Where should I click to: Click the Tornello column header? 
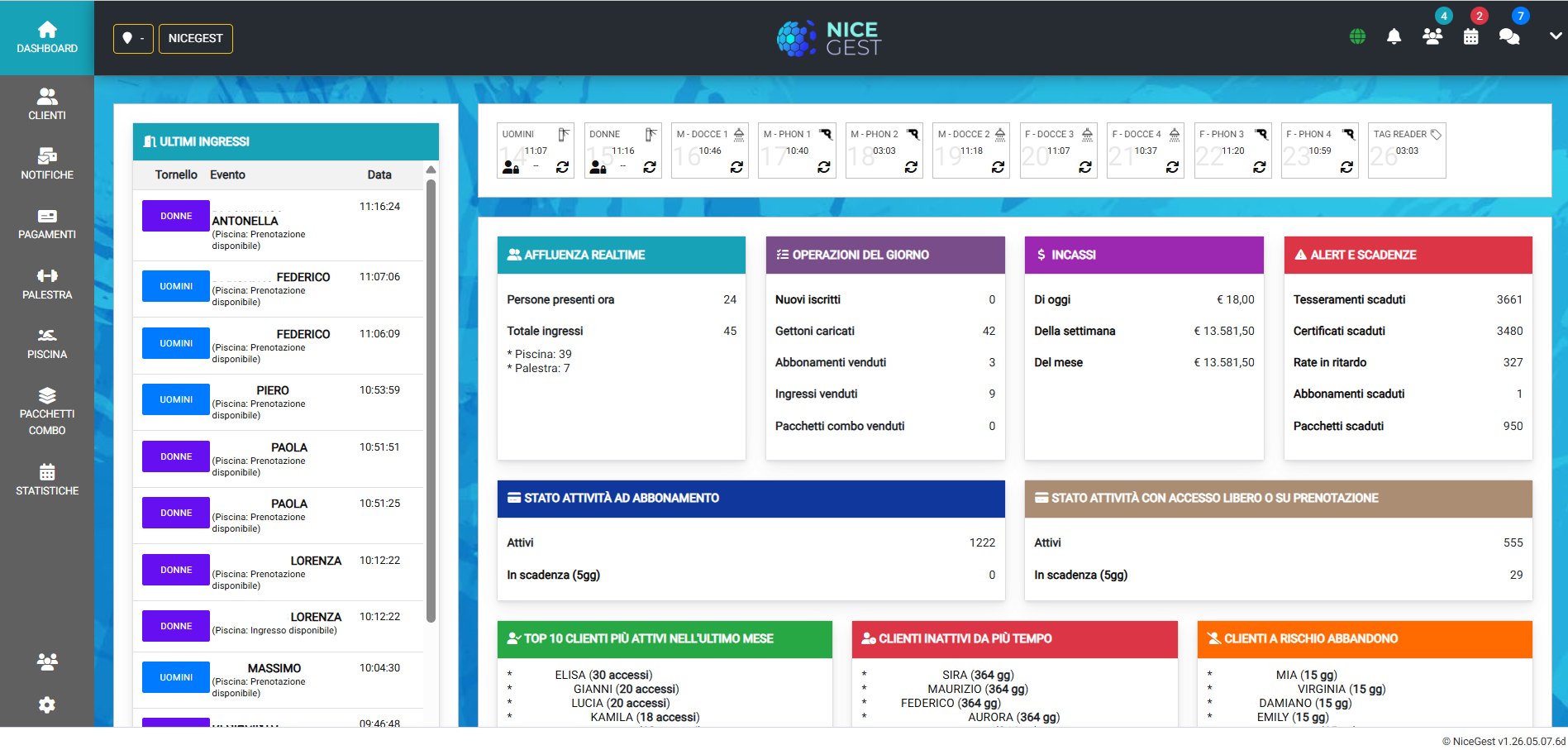pos(176,174)
